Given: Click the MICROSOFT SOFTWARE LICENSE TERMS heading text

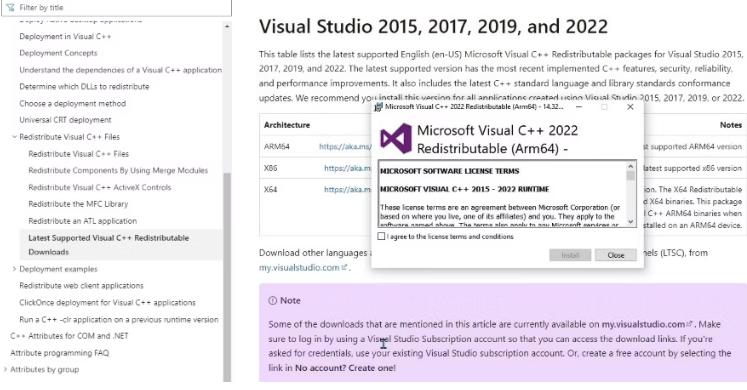Looking at the screenshot, I should pyautogui.click(x=450, y=171).
